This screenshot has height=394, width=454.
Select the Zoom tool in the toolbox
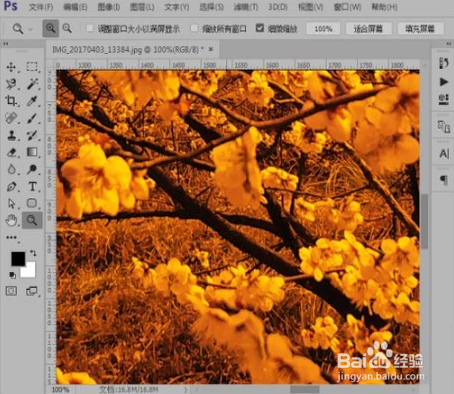32,220
